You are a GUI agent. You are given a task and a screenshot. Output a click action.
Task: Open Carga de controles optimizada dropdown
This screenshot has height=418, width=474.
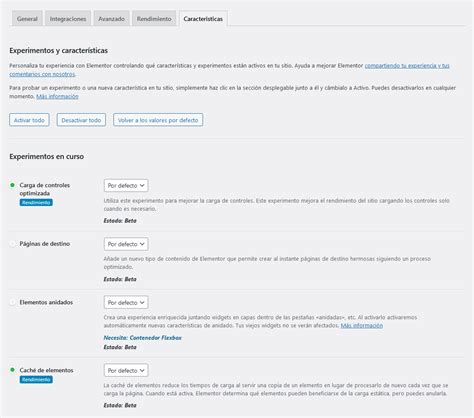(126, 186)
